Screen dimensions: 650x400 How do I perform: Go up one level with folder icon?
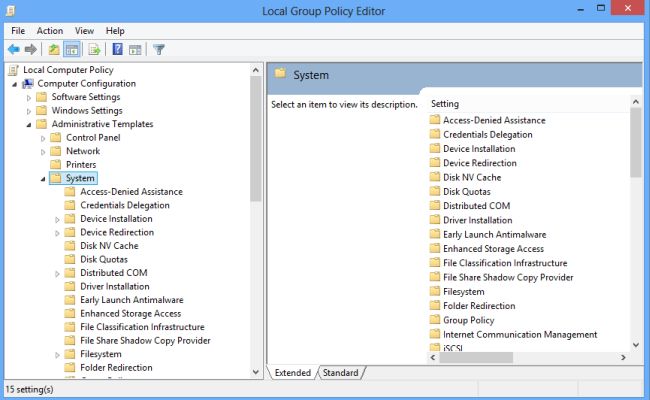tap(54, 50)
